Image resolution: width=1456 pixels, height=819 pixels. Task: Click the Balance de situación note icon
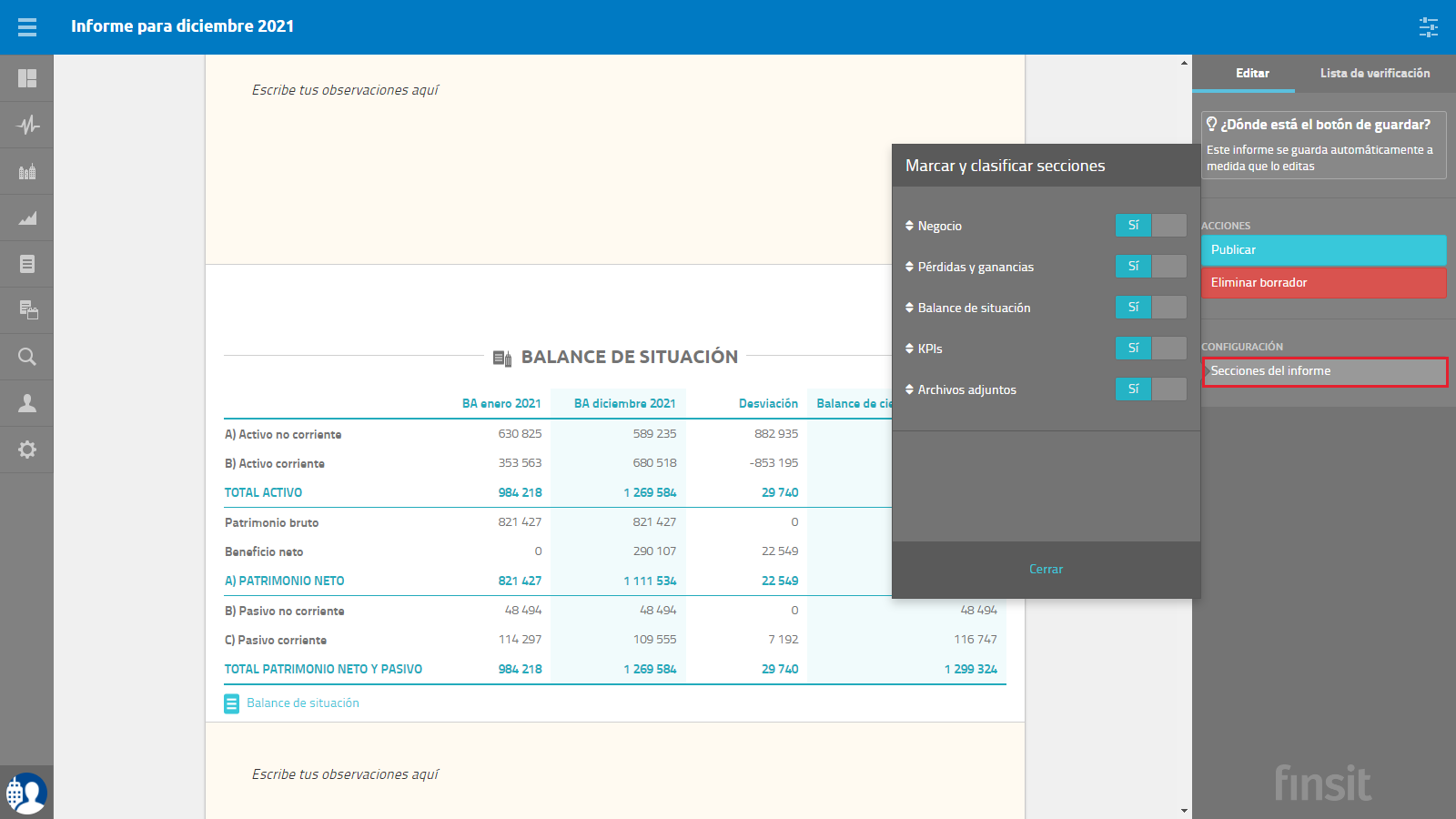click(232, 703)
